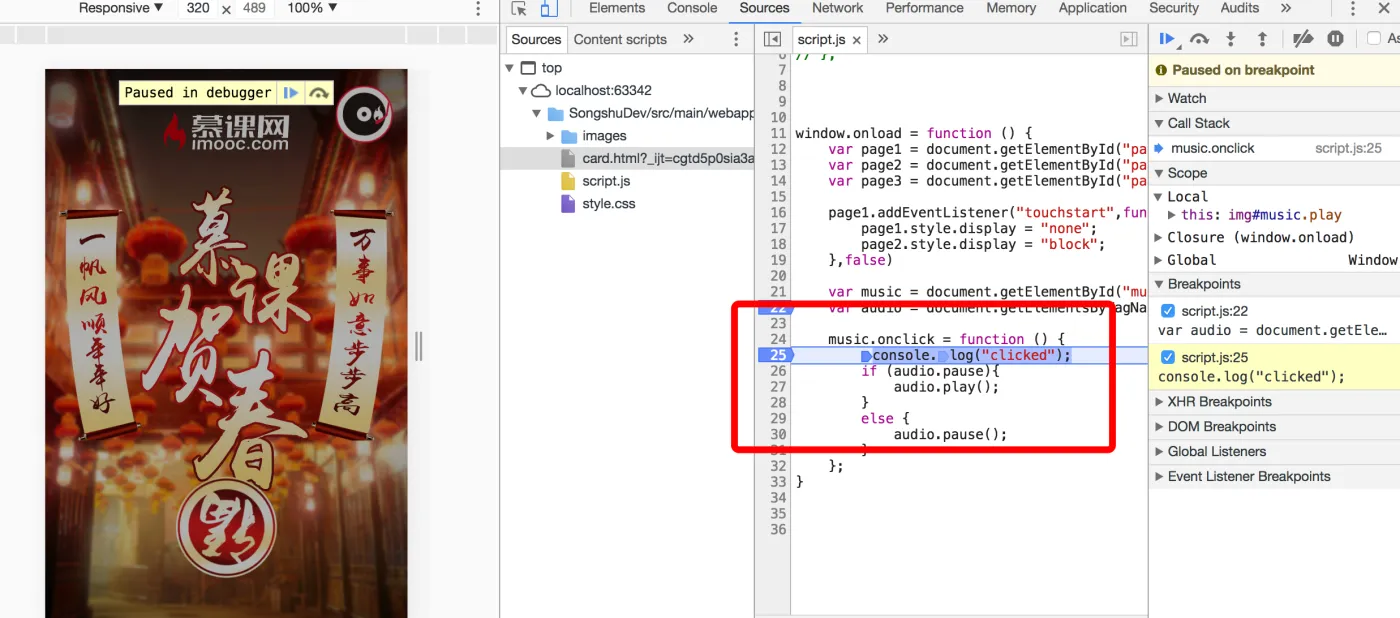Open the Responsive device dropdown
The width and height of the screenshot is (1400, 618).
tap(121, 8)
